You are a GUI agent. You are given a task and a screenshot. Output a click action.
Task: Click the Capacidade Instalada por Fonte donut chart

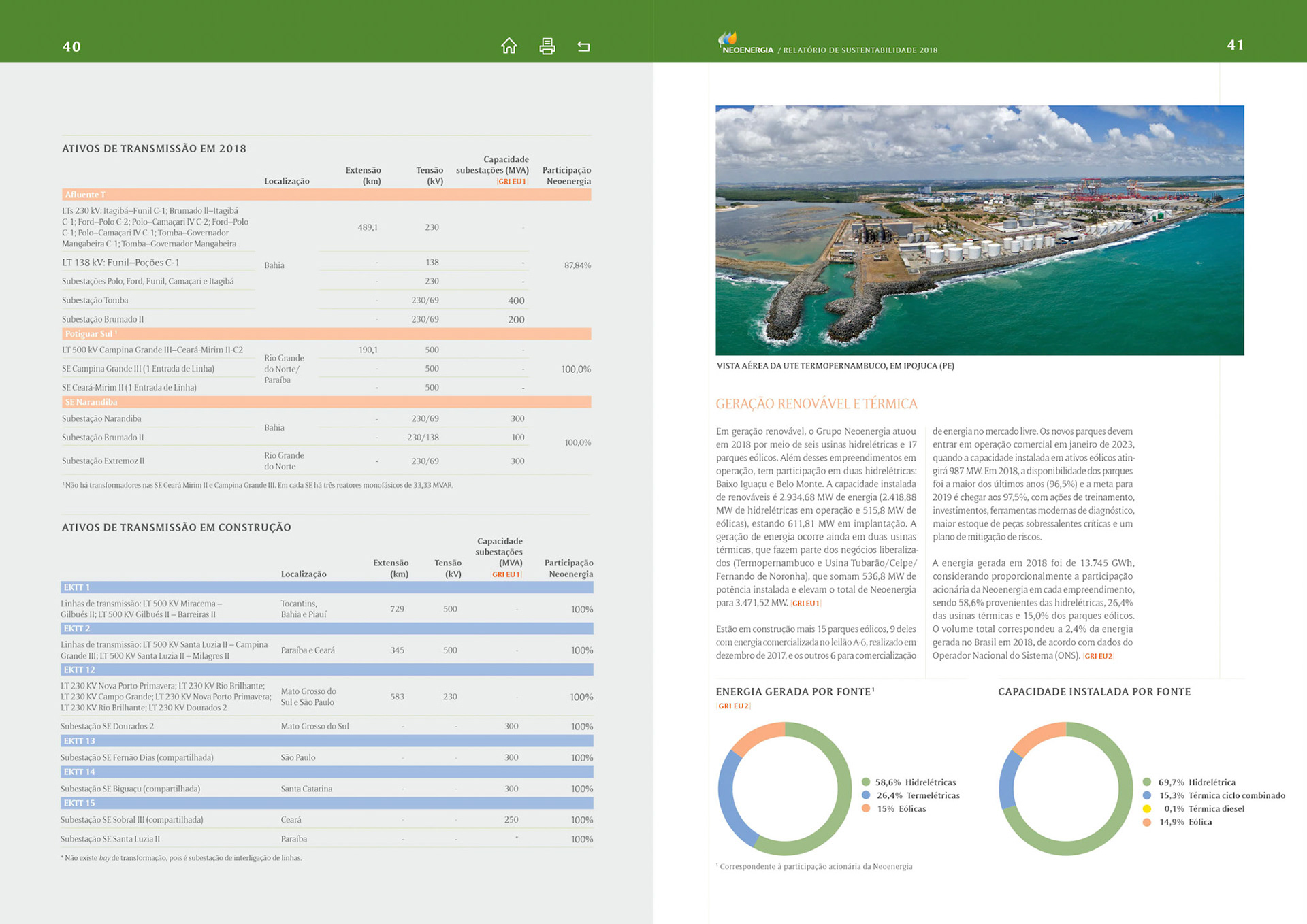1065,789
